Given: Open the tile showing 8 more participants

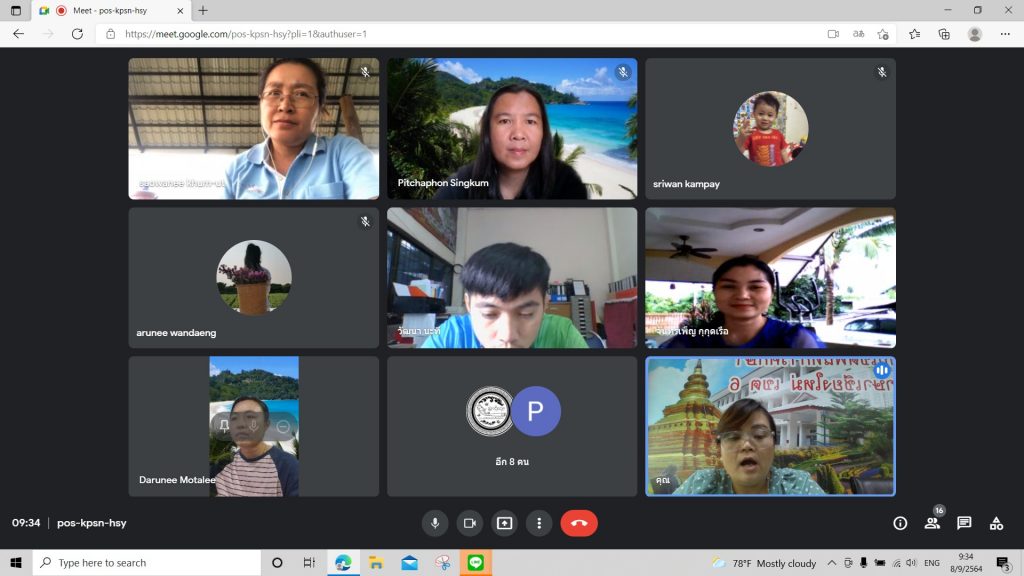Looking at the screenshot, I should pos(512,426).
